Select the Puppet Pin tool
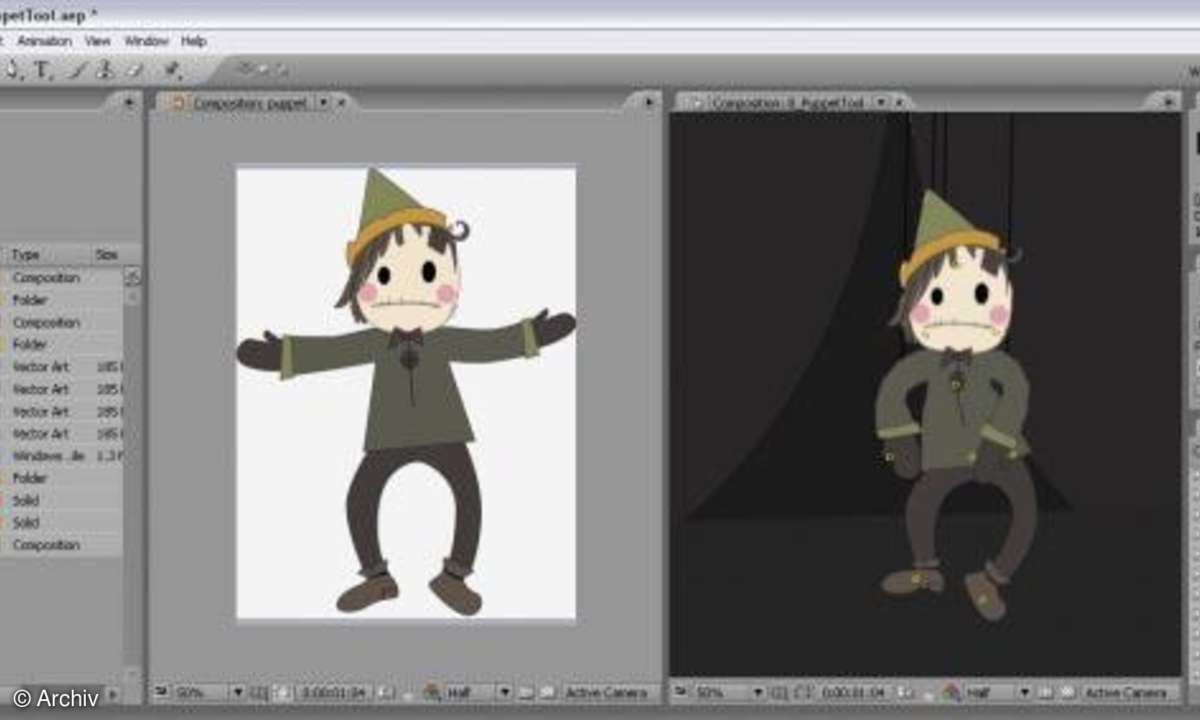The image size is (1200, 720). point(171,69)
